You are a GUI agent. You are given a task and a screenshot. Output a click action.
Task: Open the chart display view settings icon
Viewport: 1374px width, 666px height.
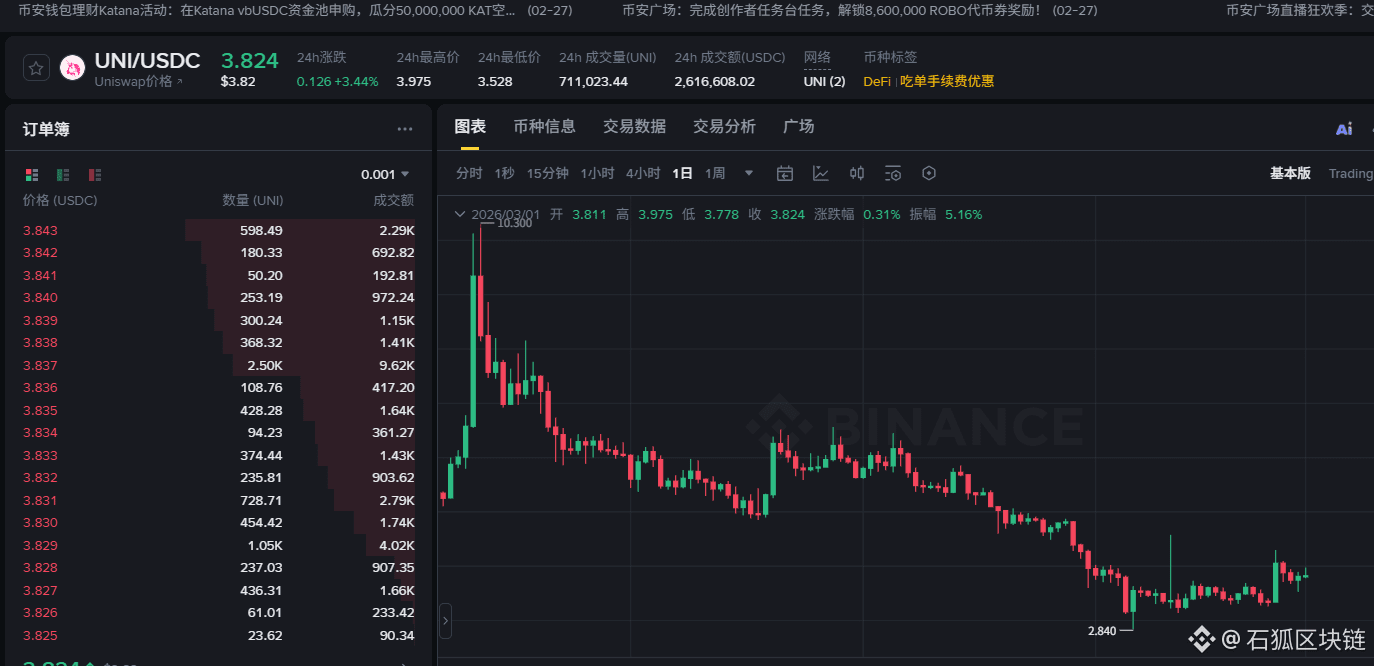tap(893, 173)
